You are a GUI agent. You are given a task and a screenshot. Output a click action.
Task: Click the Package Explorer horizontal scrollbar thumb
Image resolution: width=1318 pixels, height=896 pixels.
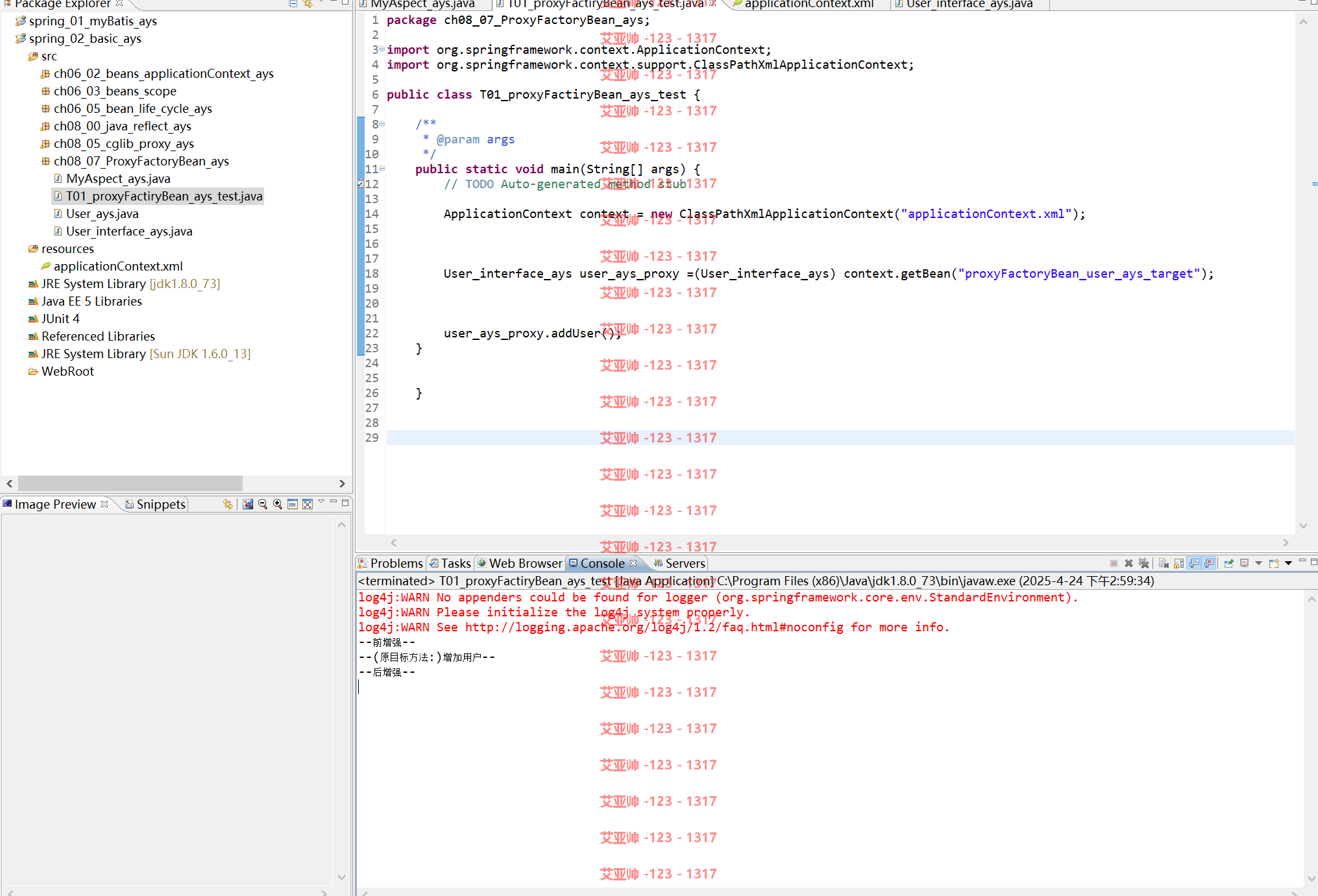coord(130,483)
